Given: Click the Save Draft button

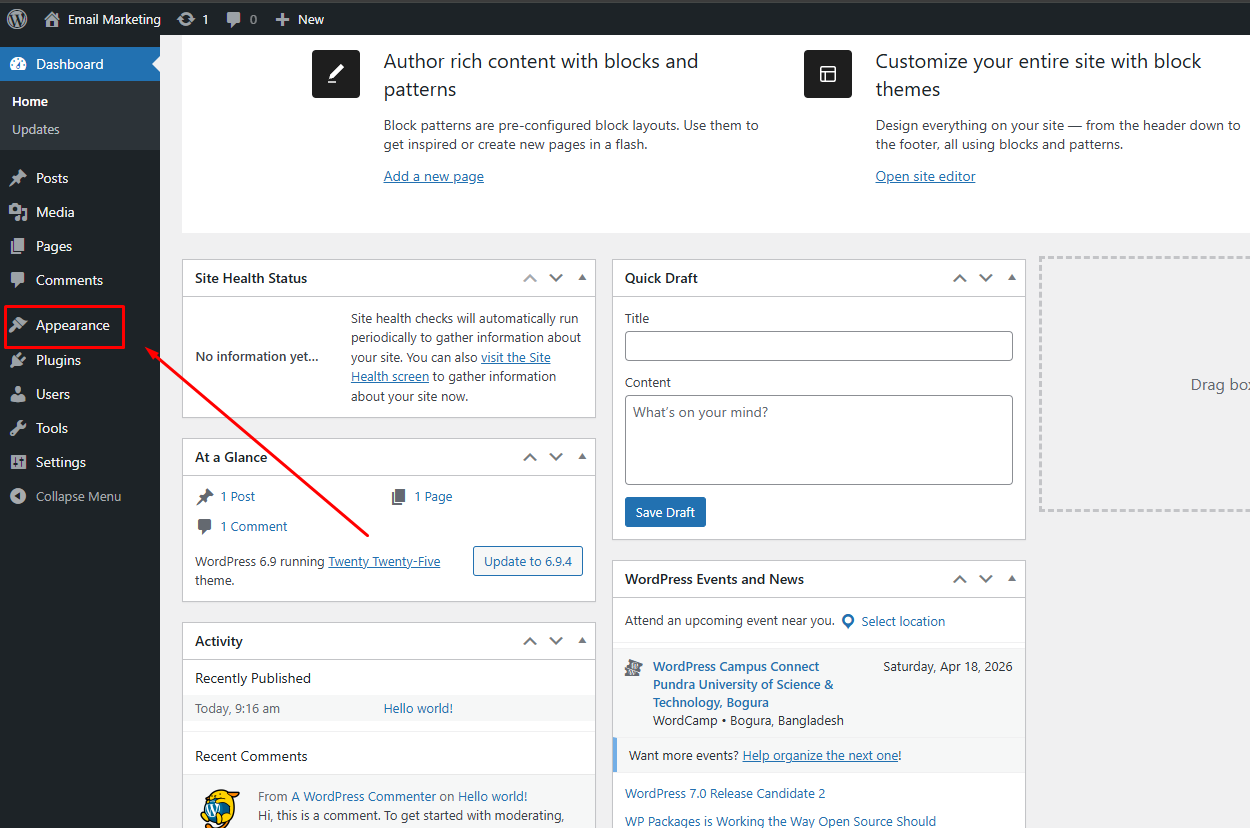Looking at the screenshot, I should [x=665, y=511].
